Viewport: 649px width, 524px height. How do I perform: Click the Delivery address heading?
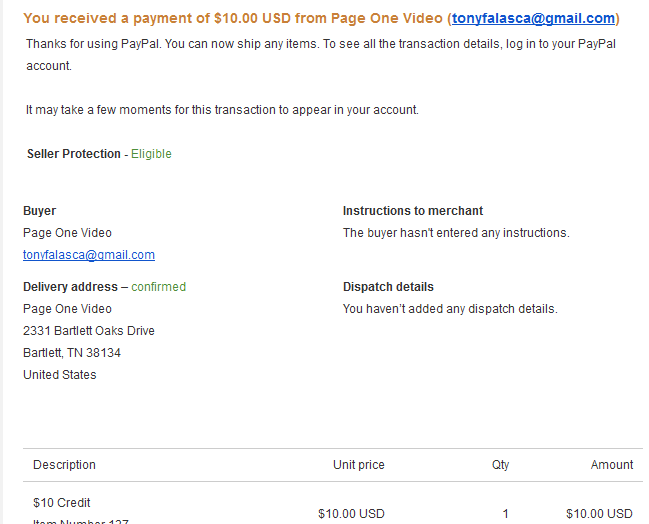[x=70, y=287]
